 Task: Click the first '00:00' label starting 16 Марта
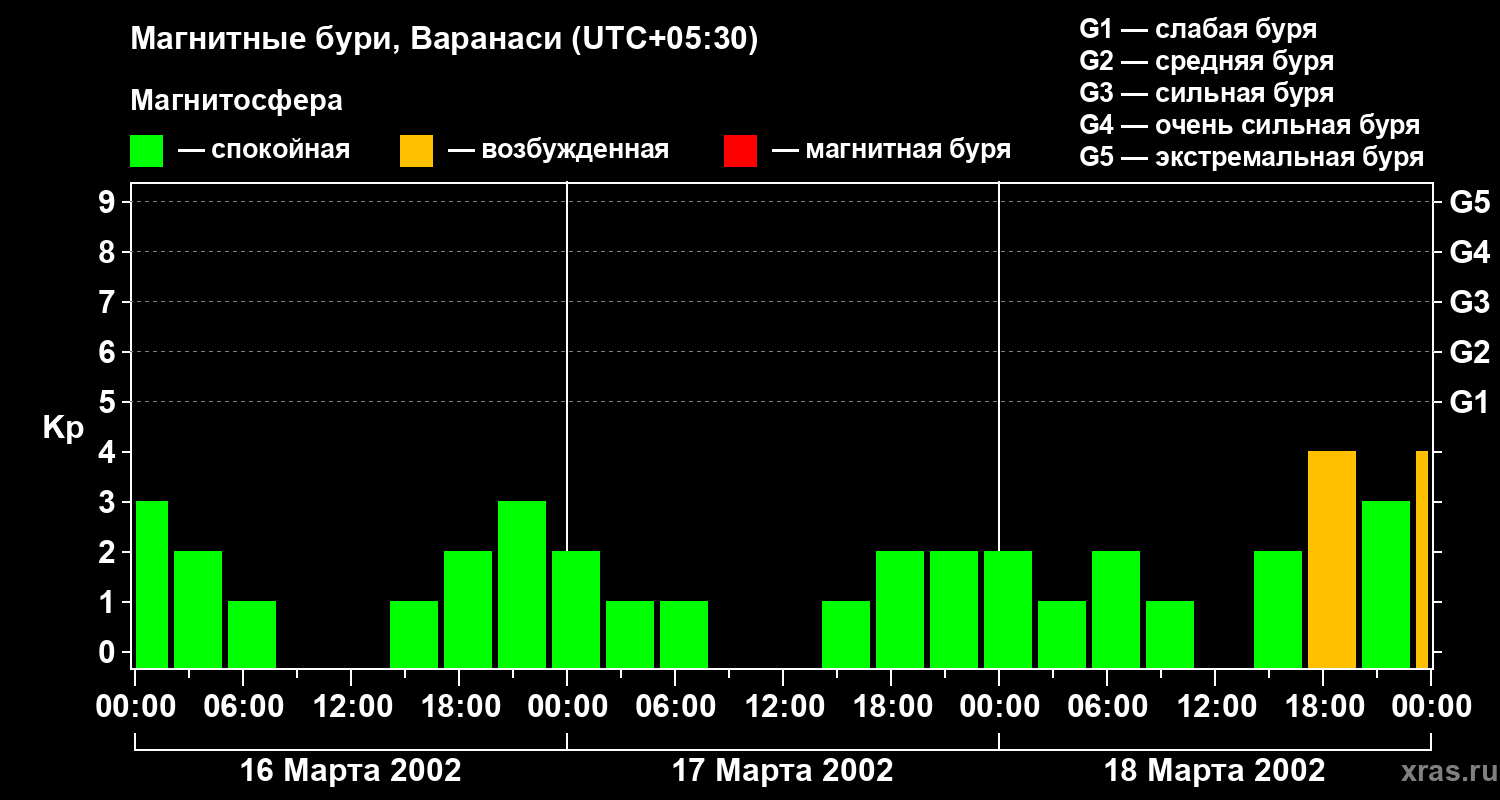tap(135, 706)
